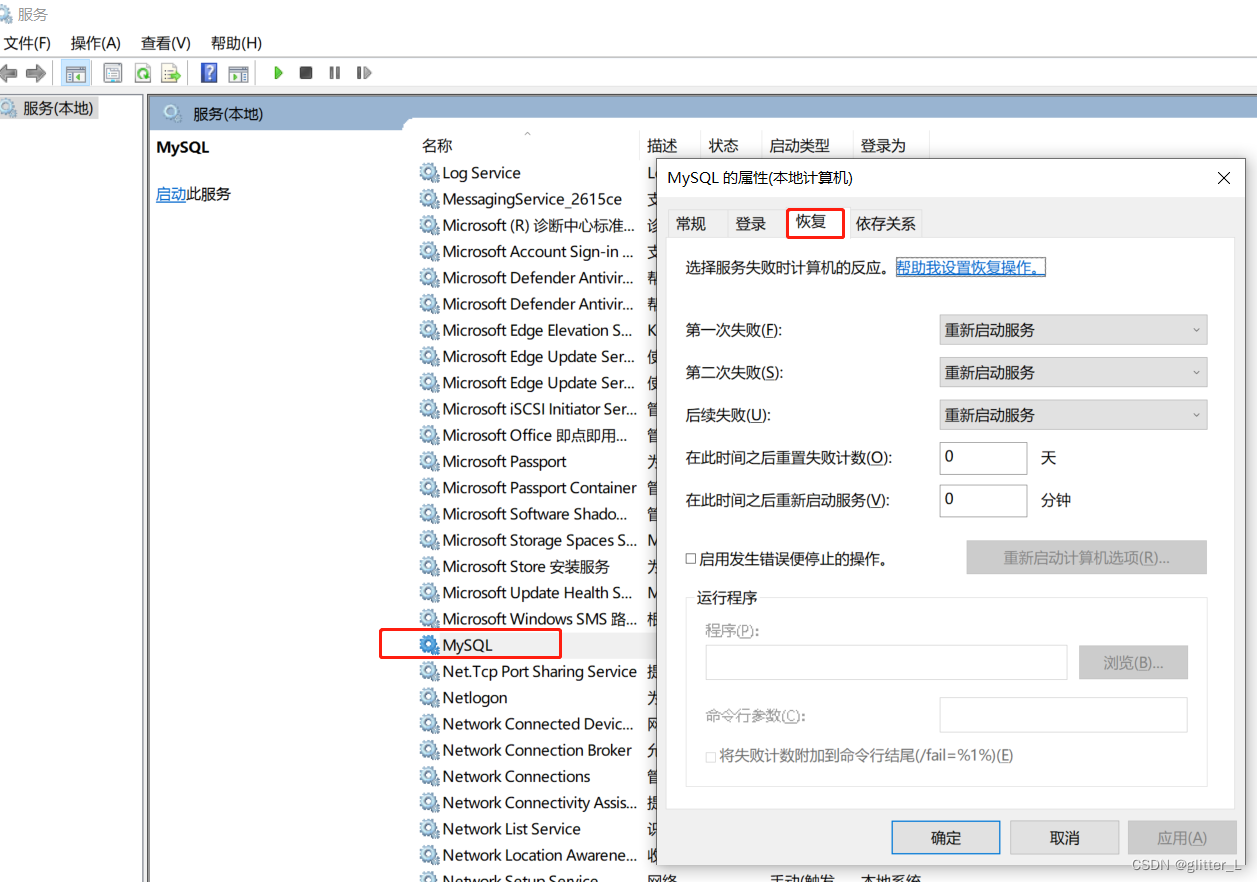Click the 浏览(B) button

1133,662
